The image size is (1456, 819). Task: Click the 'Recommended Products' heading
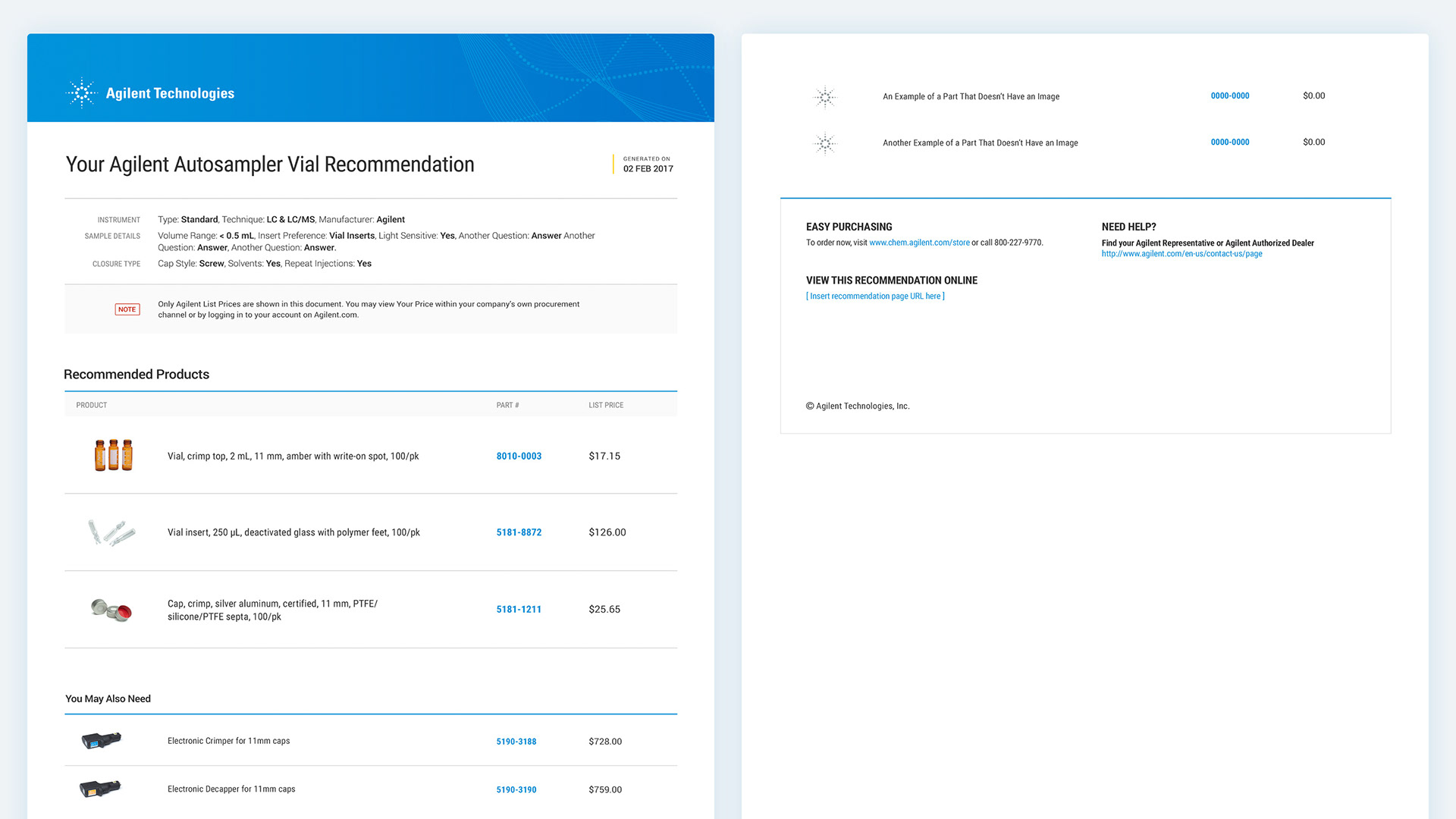click(136, 375)
